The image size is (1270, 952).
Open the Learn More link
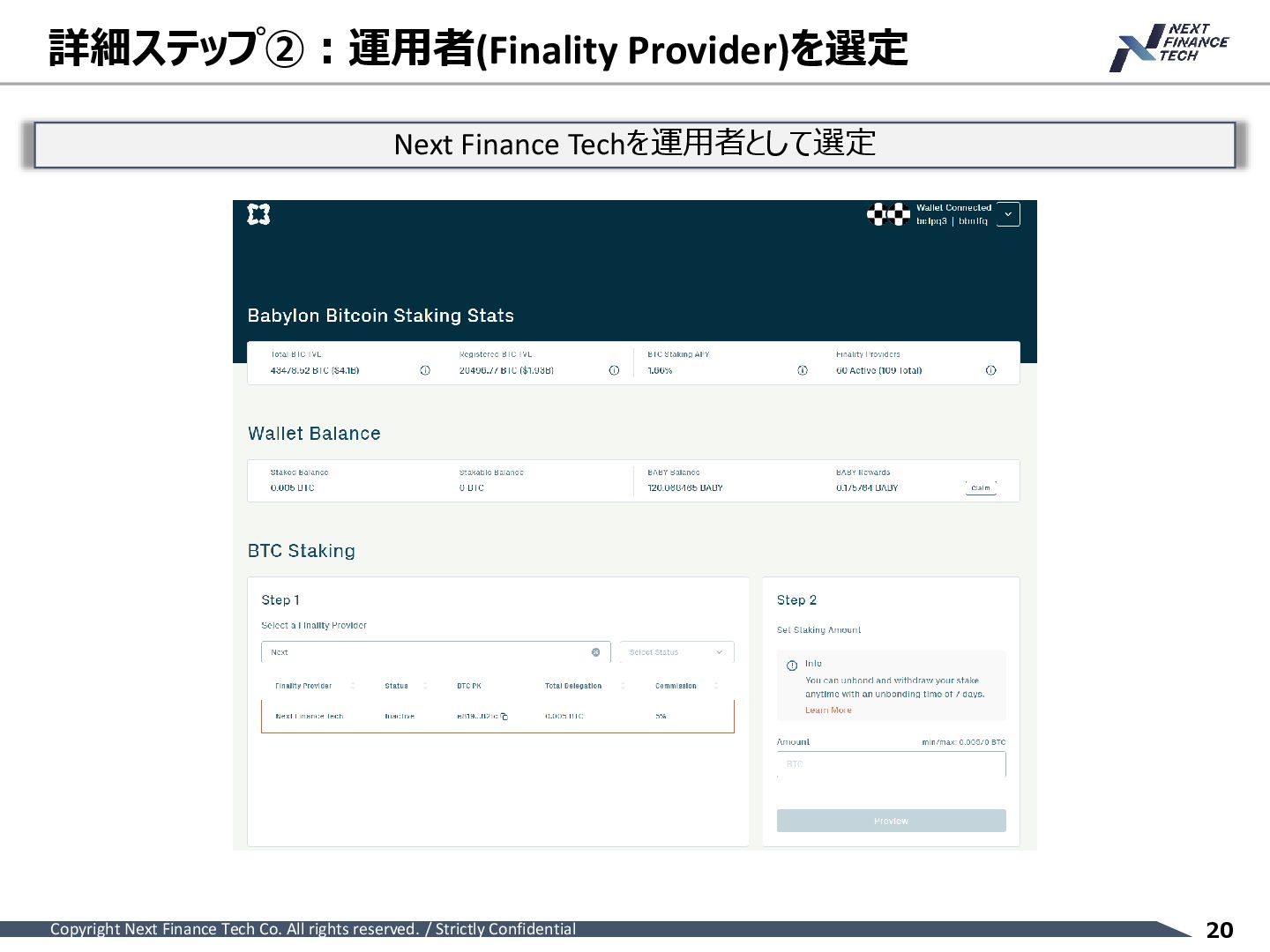coord(828,710)
